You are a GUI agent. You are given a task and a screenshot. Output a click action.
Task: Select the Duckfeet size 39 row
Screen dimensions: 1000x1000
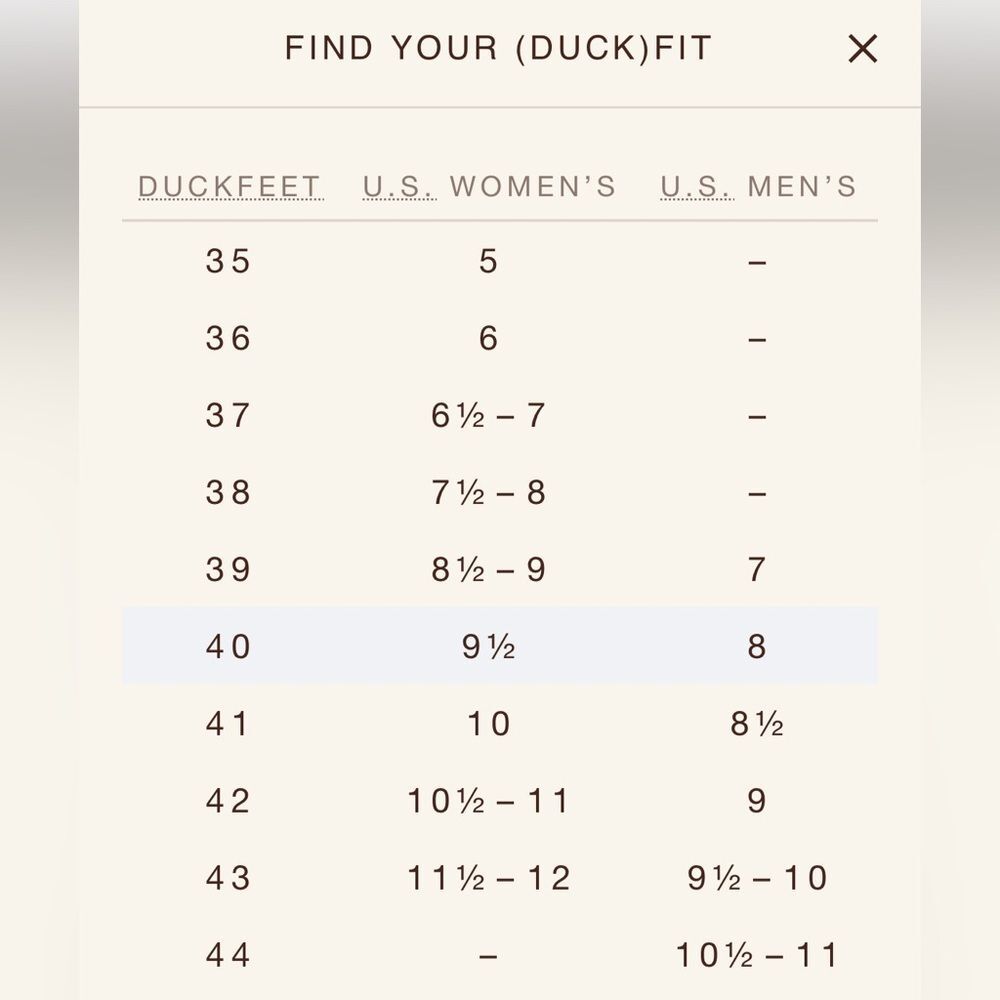(500, 570)
